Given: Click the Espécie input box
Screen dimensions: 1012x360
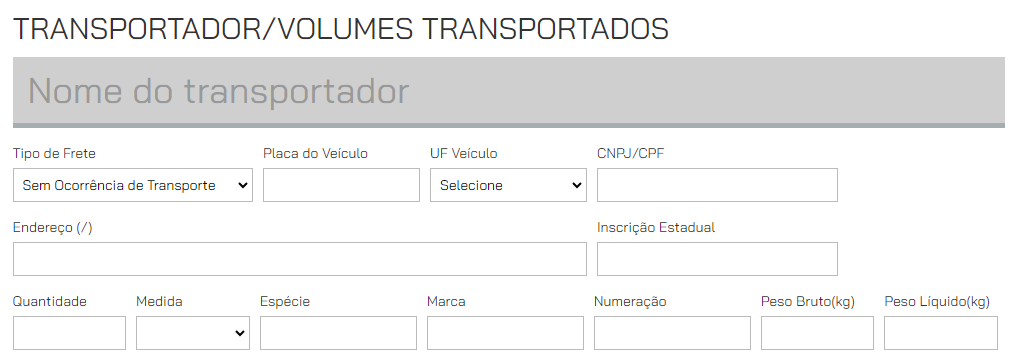Looking at the screenshot, I should coord(338,333).
